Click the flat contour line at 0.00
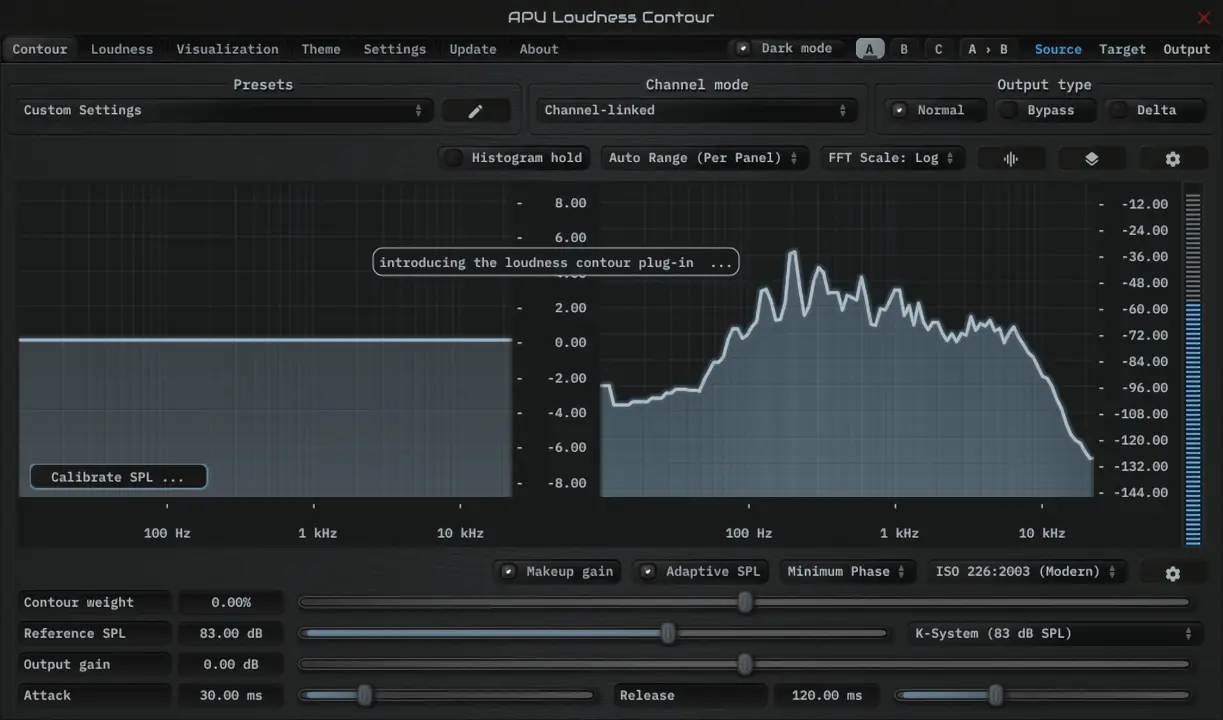Viewport: 1223px width, 720px height. point(265,341)
